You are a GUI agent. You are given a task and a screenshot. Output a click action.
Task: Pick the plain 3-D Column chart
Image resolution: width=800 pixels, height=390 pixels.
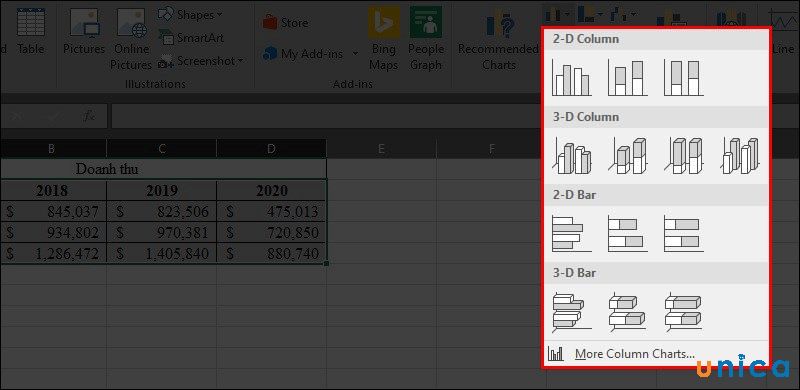point(740,156)
